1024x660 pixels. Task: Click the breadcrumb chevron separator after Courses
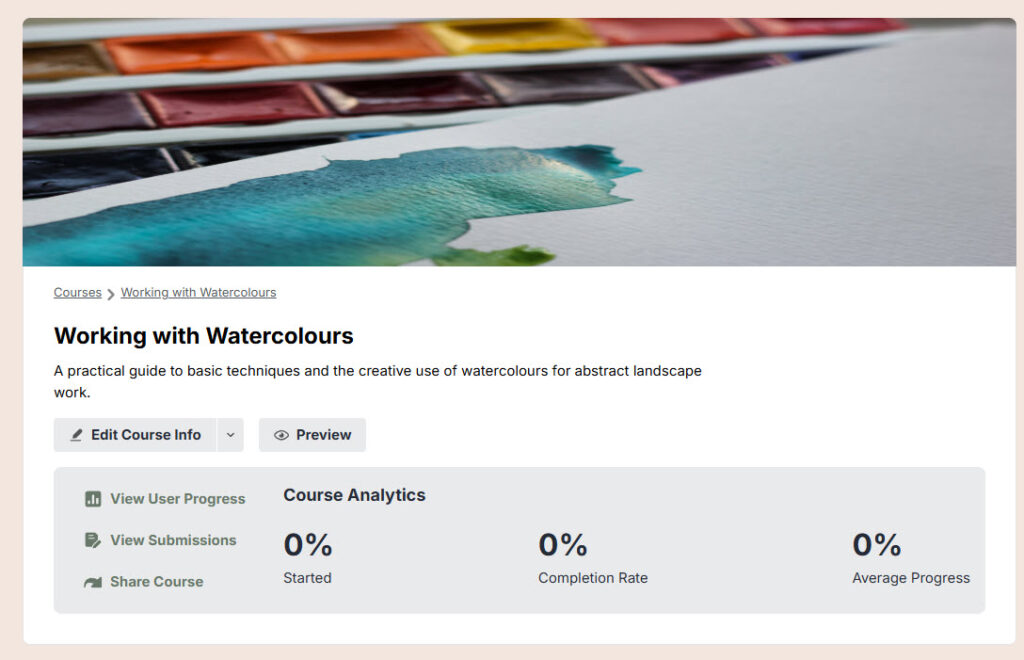(x=111, y=294)
